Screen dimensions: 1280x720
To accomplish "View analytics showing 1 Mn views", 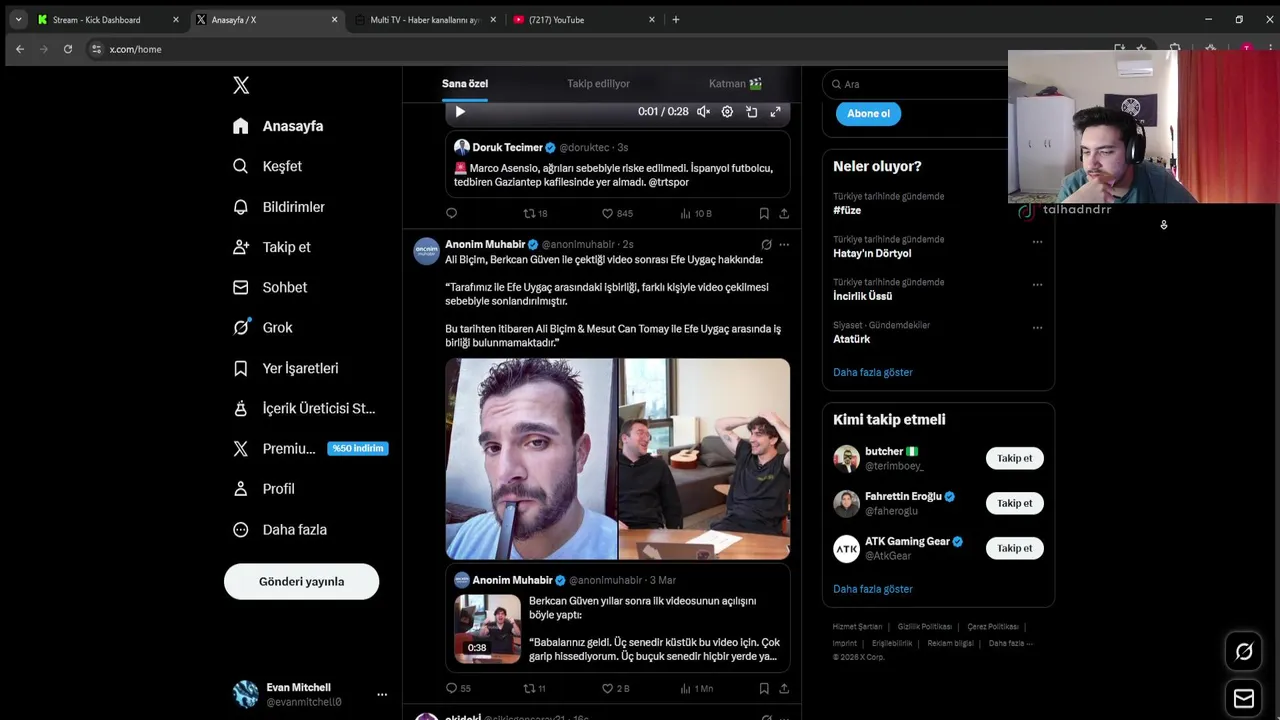I will 696,688.
